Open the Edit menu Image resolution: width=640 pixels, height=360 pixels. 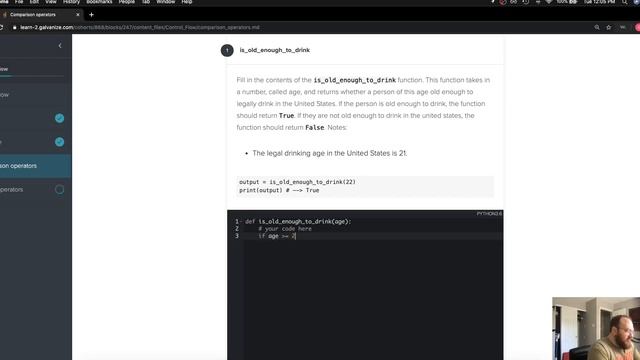[34, 2]
